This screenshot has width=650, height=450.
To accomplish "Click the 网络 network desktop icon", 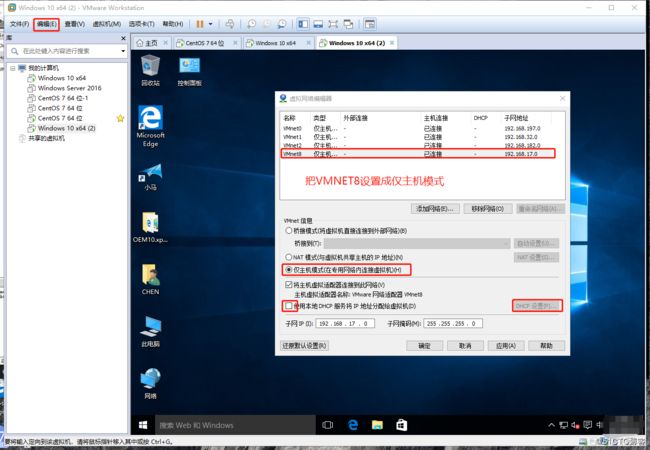I will (150, 383).
